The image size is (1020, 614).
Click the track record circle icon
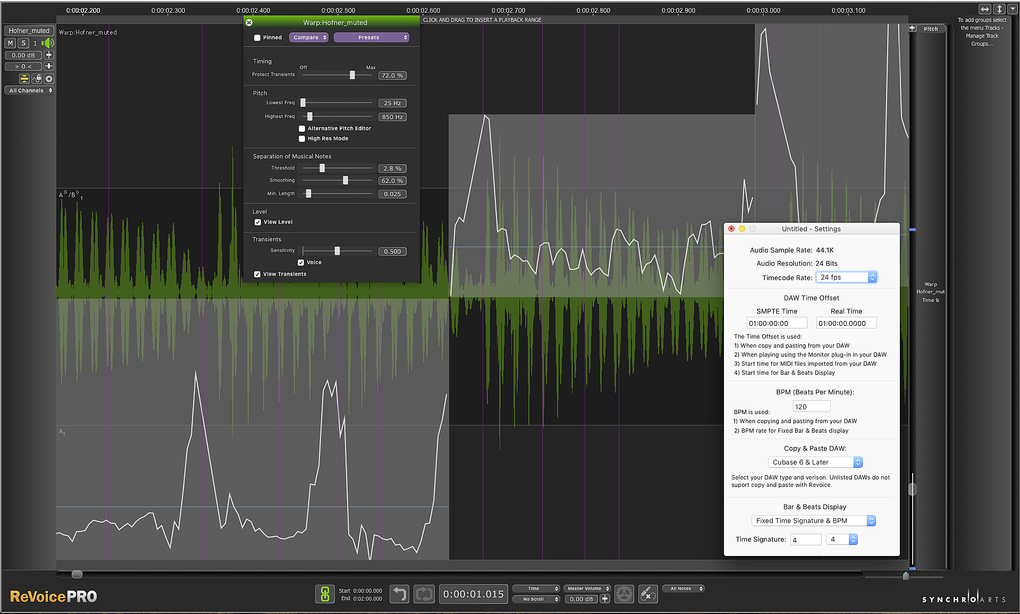49,79
